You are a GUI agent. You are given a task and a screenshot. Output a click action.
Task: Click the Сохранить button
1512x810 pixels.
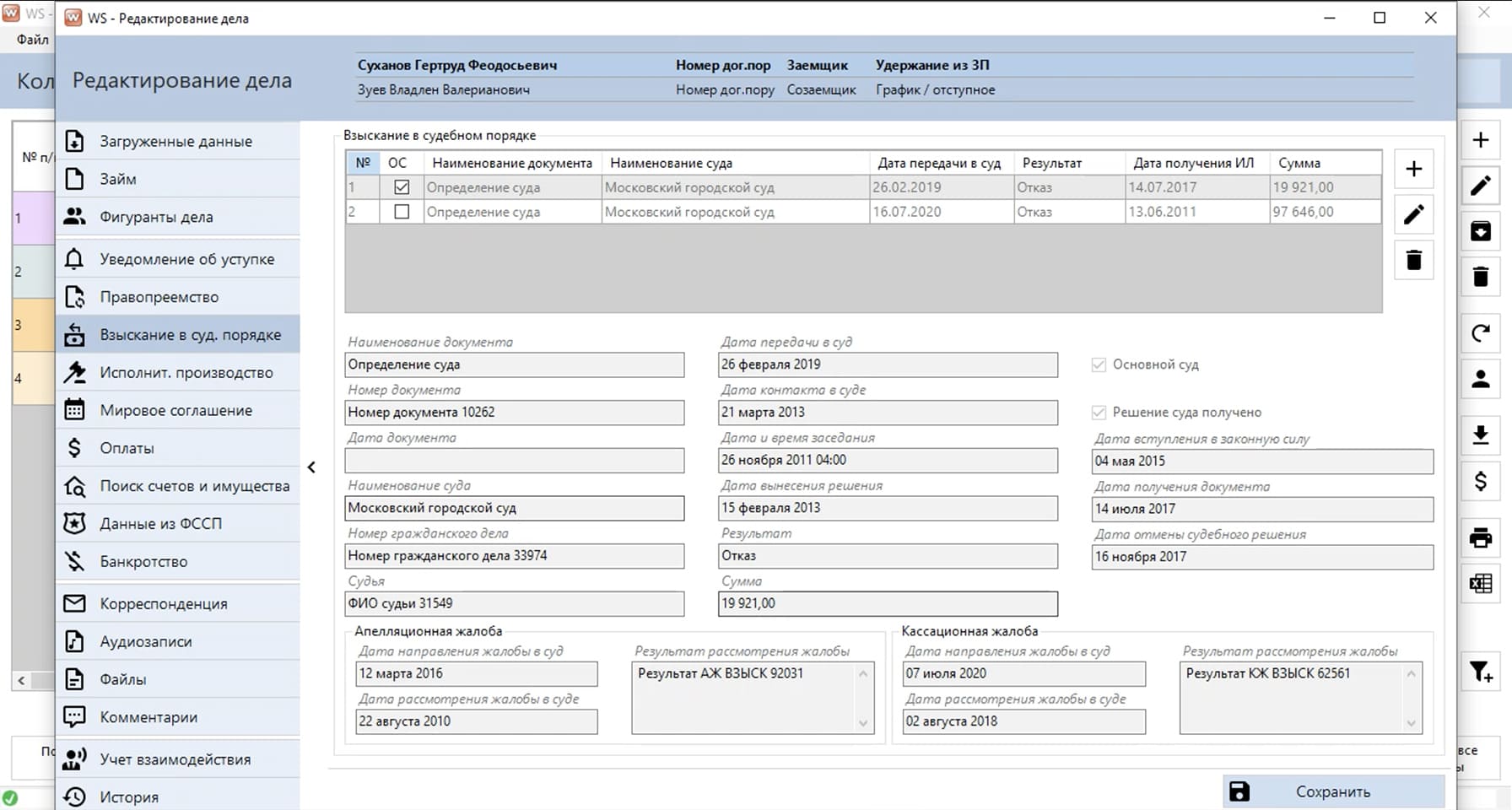pyautogui.click(x=1333, y=791)
